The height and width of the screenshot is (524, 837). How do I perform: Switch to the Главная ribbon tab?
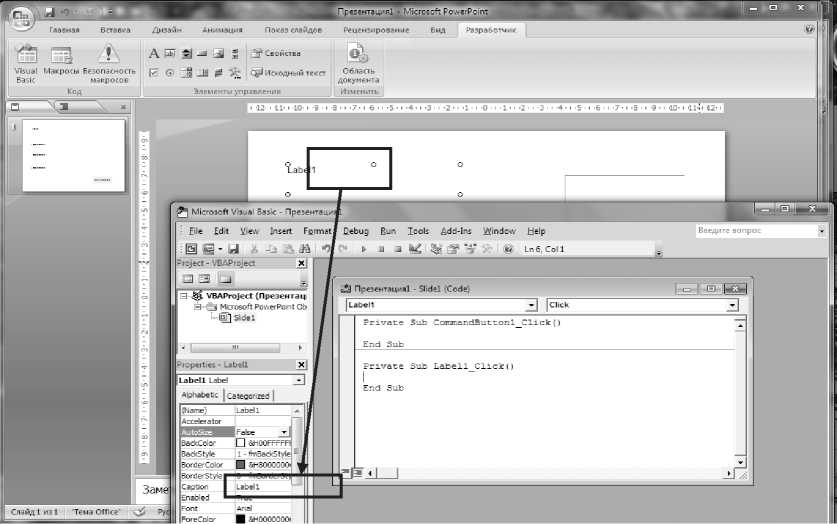point(64,30)
